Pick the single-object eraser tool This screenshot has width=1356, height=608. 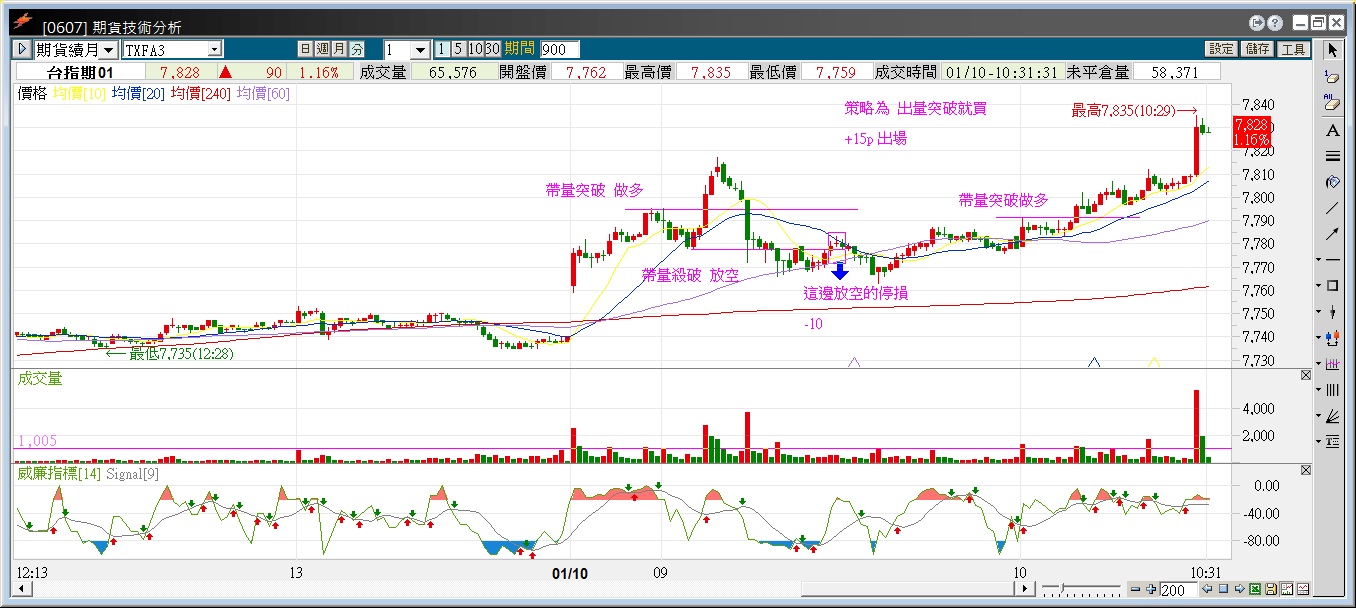[x=1332, y=76]
